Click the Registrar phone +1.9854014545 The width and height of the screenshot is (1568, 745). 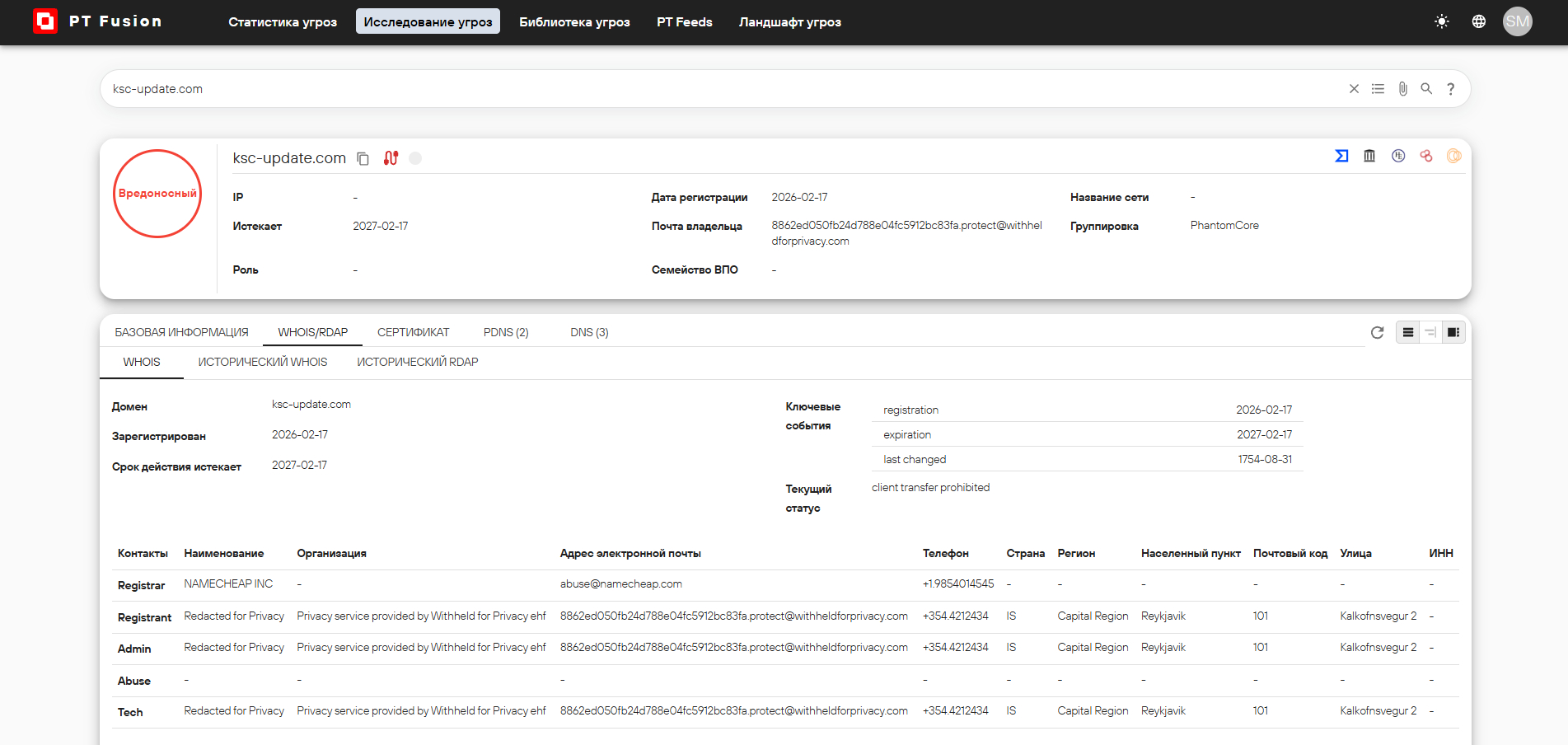coord(958,583)
